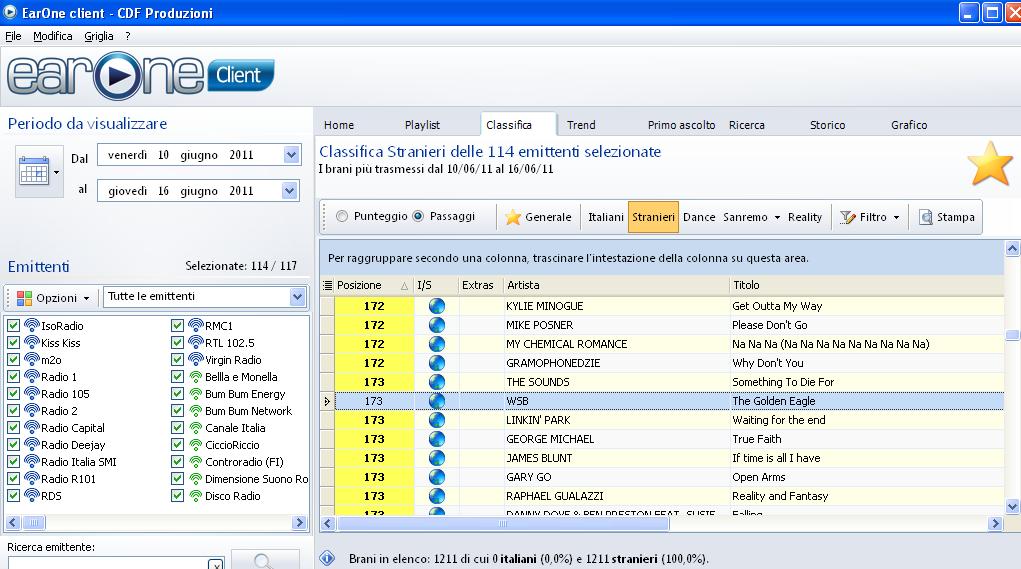Sort by Posizione column header

click(374, 285)
